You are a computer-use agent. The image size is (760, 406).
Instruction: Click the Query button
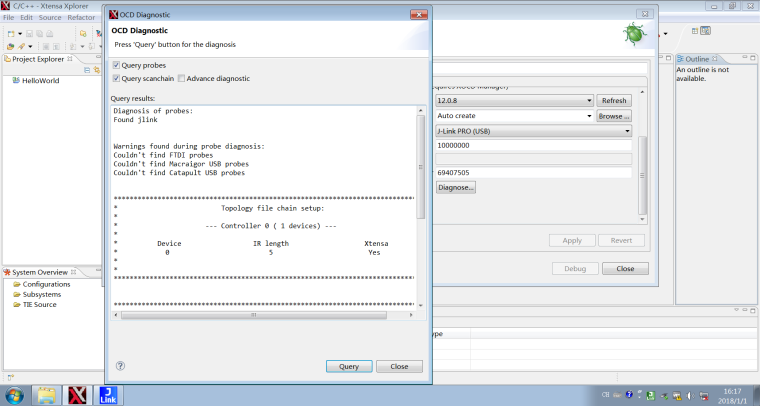tap(349, 366)
